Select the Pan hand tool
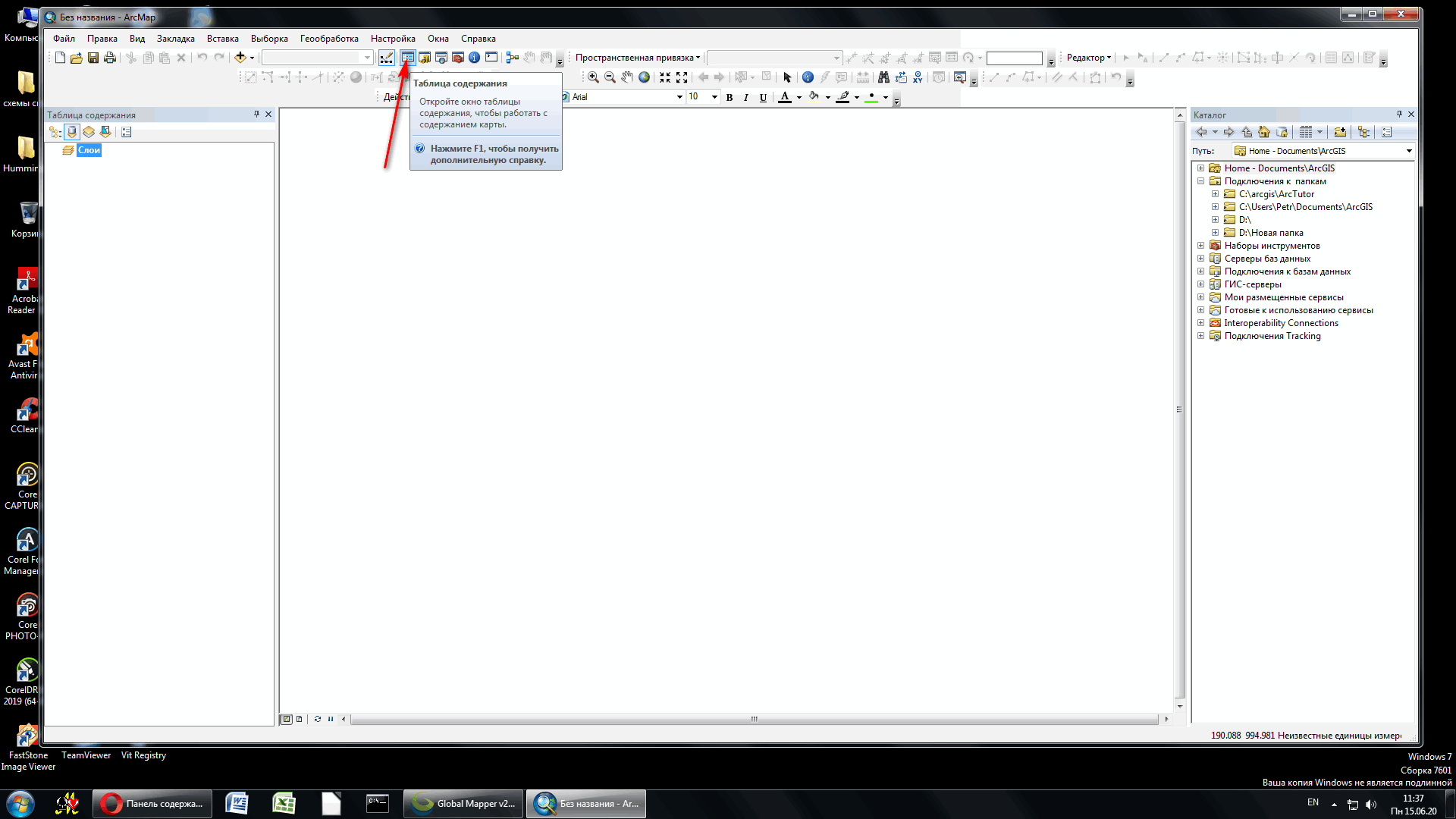Viewport: 1456px width, 819px height. point(627,77)
